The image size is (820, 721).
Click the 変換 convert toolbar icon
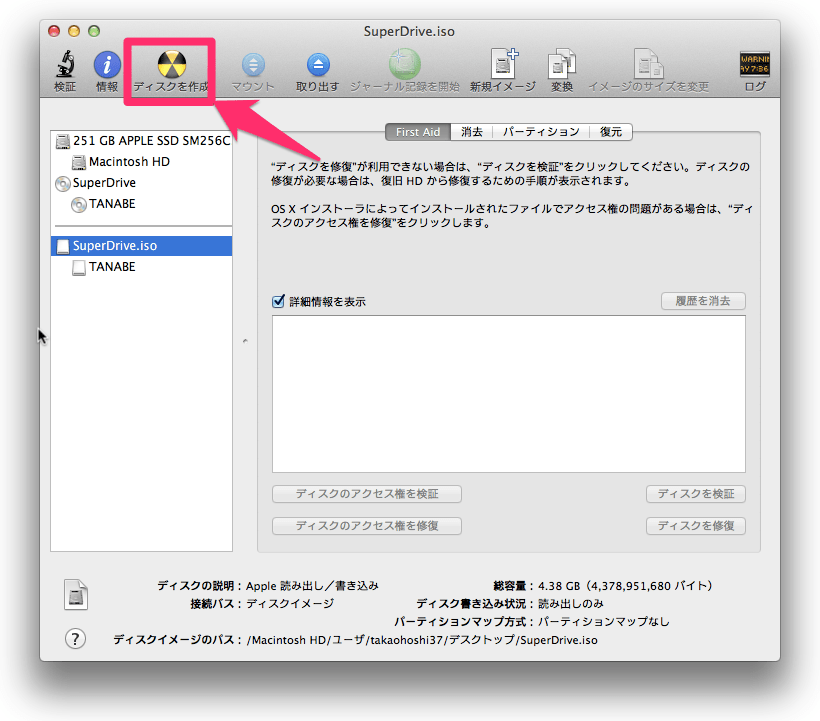point(562,64)
